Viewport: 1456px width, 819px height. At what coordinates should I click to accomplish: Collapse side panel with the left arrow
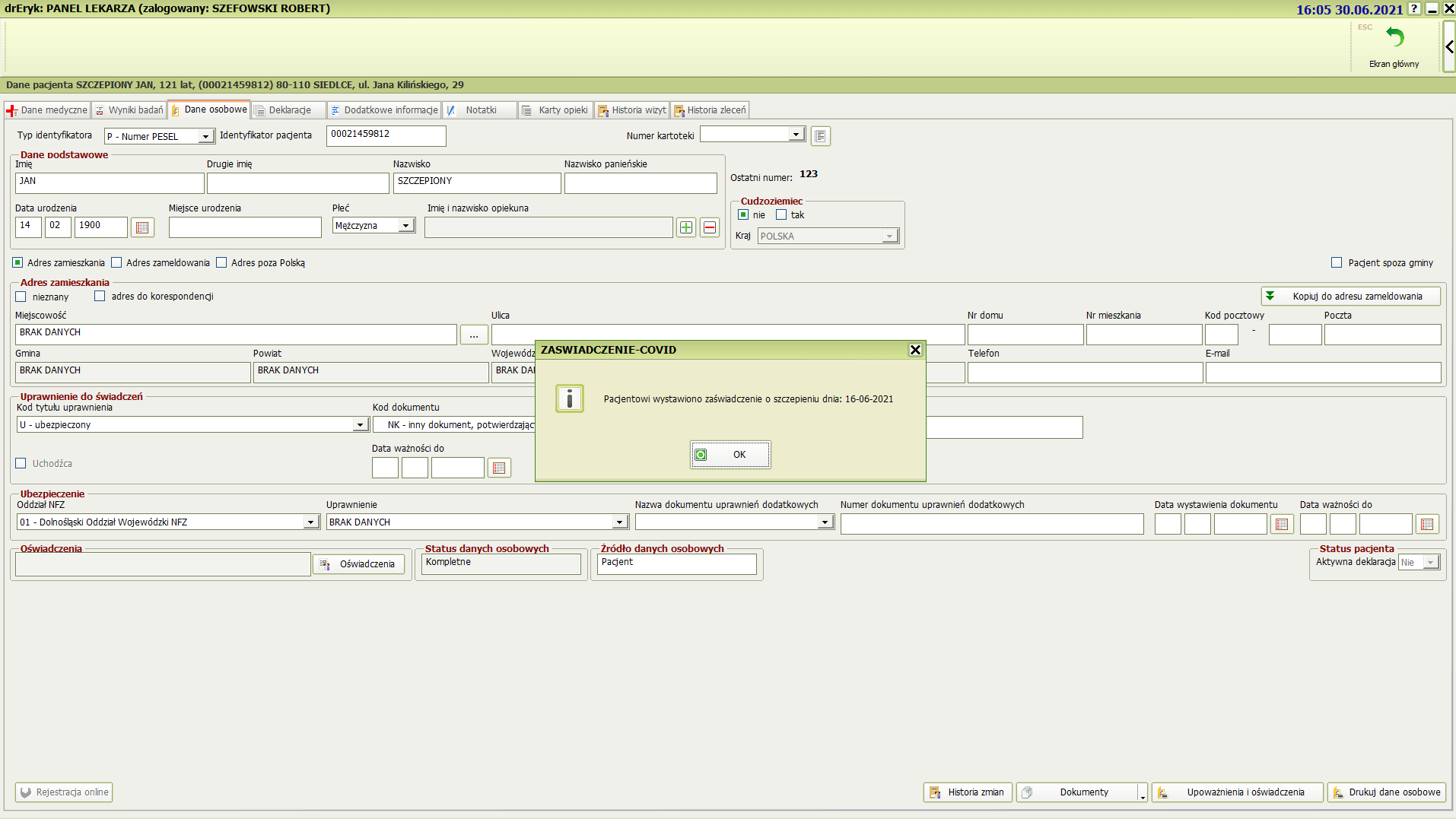coord(1449,47)
